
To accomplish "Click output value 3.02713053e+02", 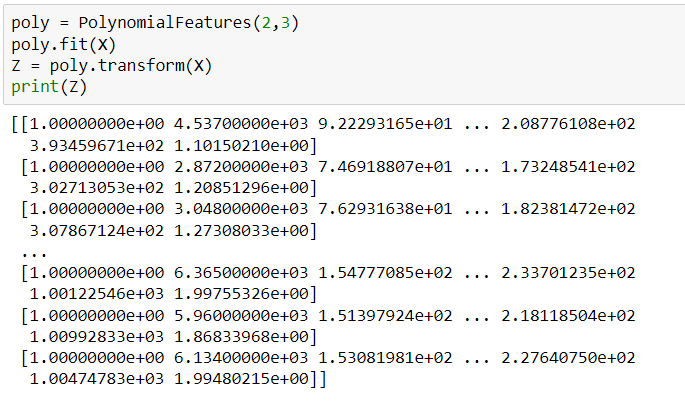I will click(97, 188).
